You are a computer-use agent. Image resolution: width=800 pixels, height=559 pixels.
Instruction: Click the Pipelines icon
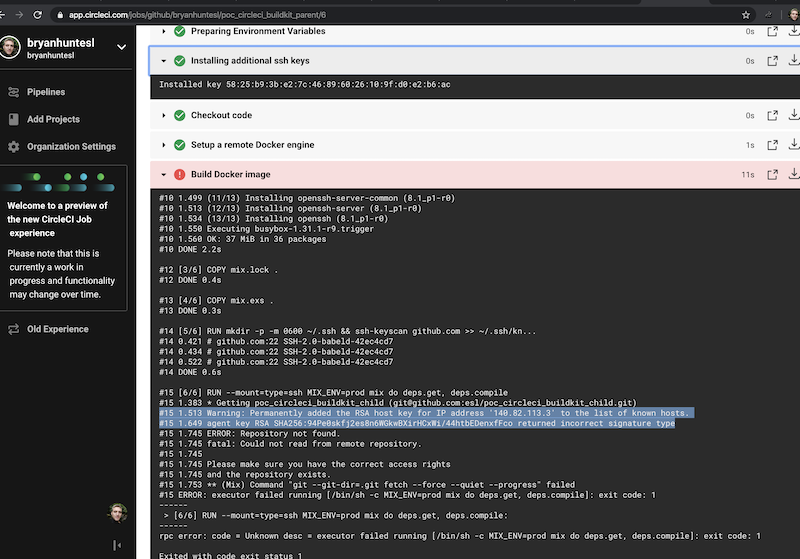(14, 92)
